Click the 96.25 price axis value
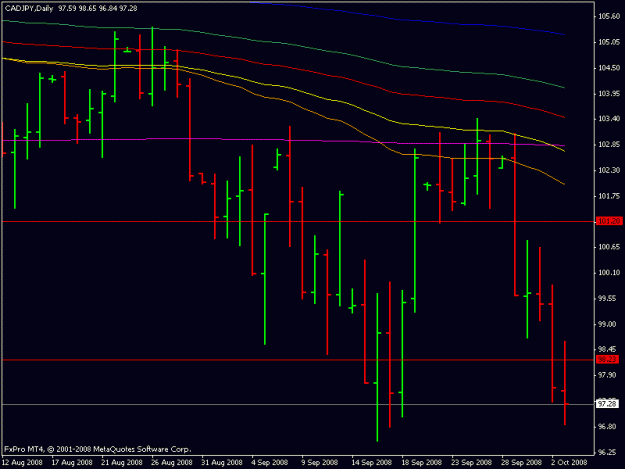Viewport: 625px width, 469px height. tap(609, 453)
